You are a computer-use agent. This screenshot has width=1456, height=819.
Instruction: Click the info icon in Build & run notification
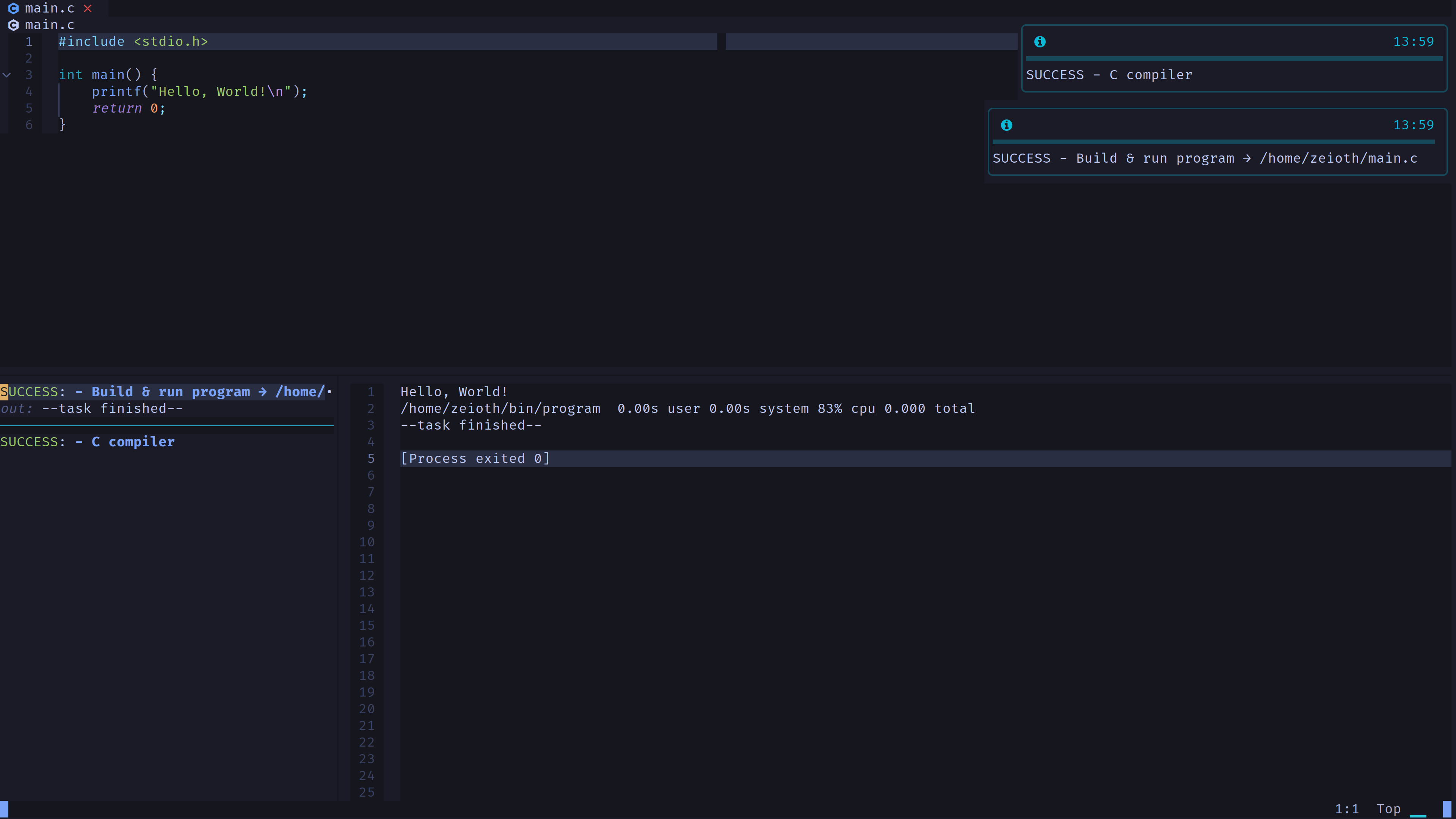(1007, 125)
